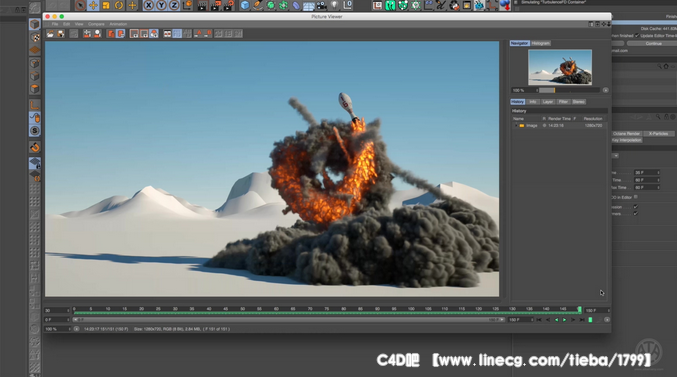The height and width of the screenshot is (377, 677).
Task: Jump to the last frame button
Action: pos(582,320)
